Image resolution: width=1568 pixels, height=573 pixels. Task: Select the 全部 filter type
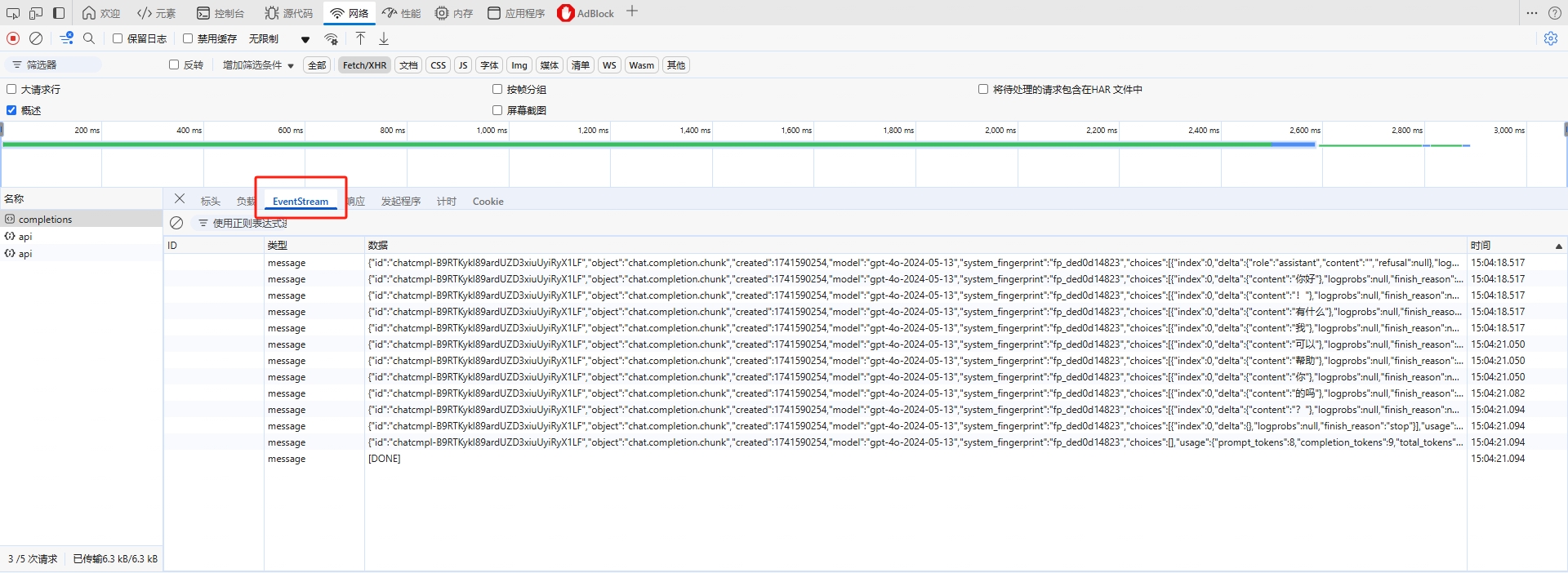pos(317,65)
